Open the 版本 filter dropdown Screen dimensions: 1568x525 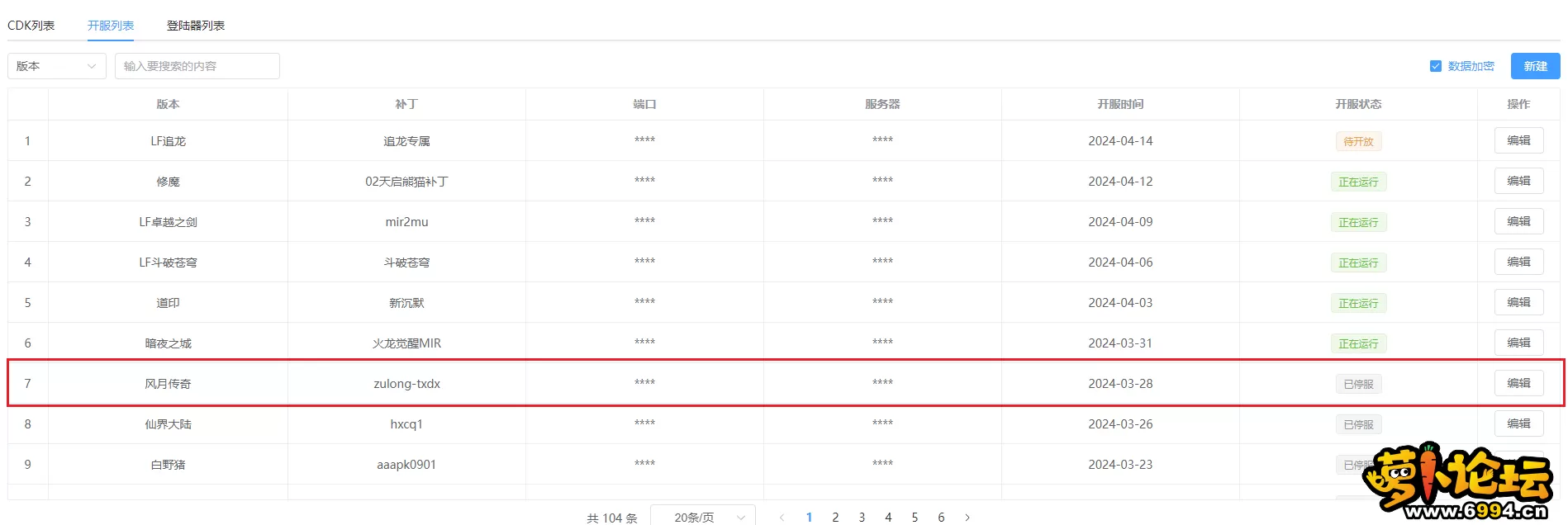57,66
